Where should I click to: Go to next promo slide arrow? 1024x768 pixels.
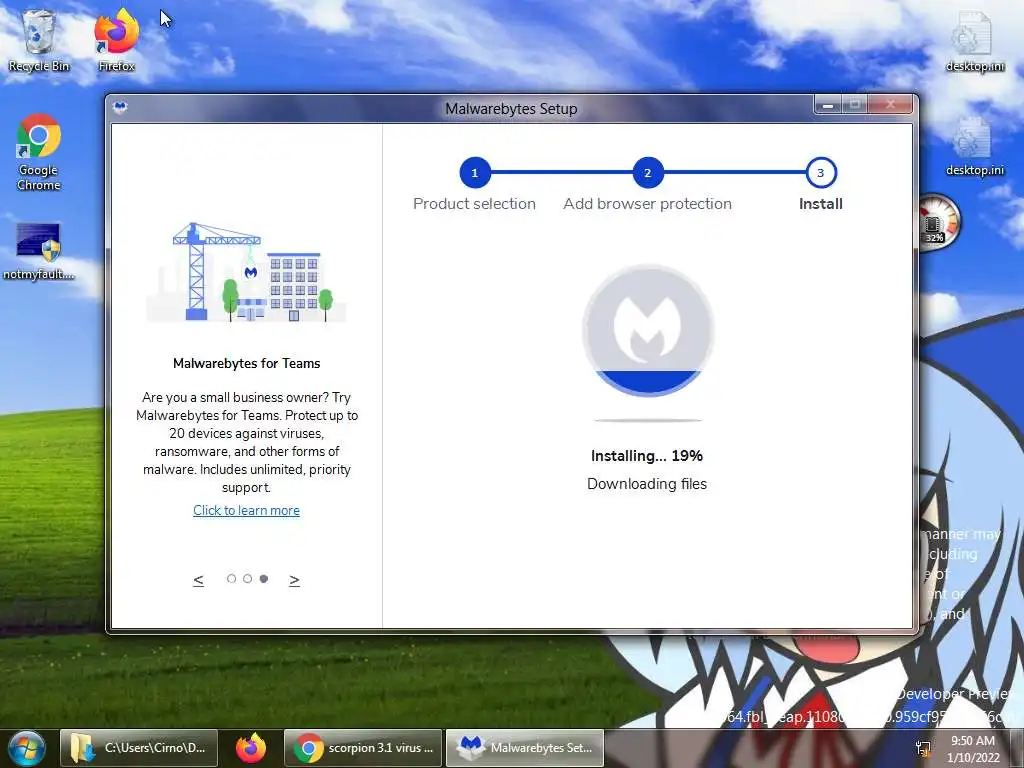295,580
